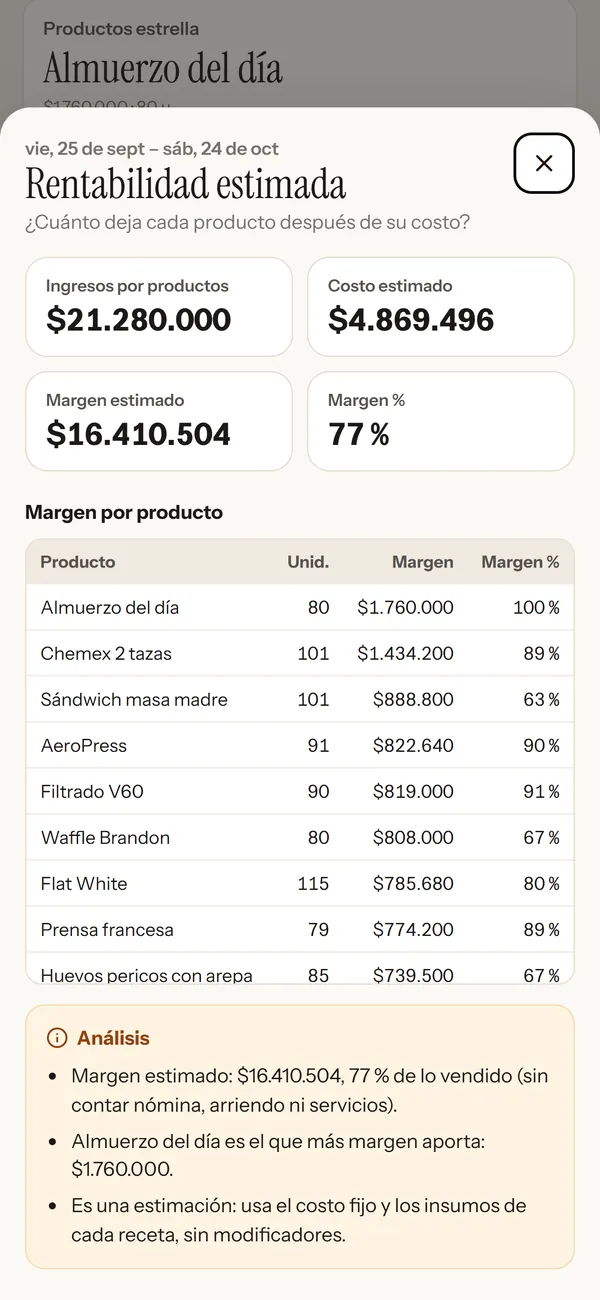Click the $888.800 margin value

coord(413,700)
